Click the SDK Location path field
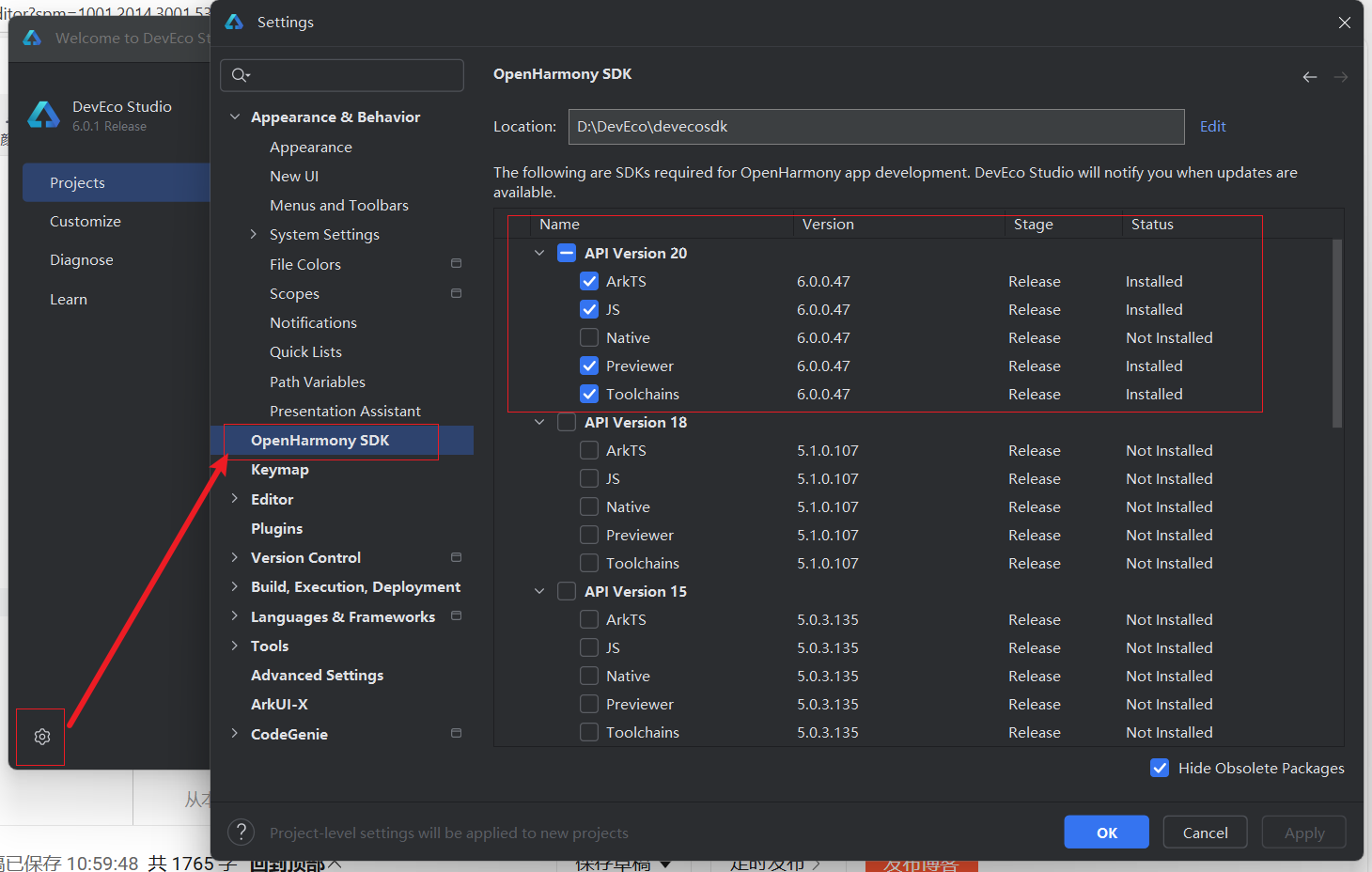Screen dimensions: 1372x872 [876, 126]
